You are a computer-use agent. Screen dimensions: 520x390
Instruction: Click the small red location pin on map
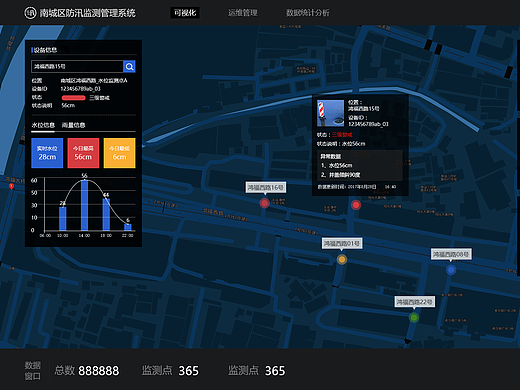[x=11, y=186]
